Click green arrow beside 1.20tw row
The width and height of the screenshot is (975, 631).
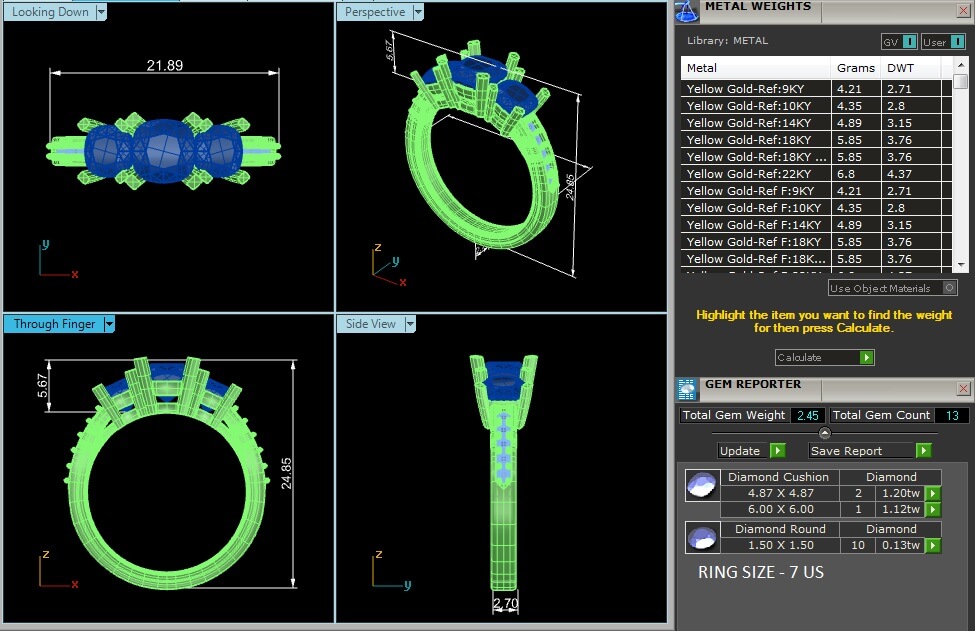[x=932, y=493]
